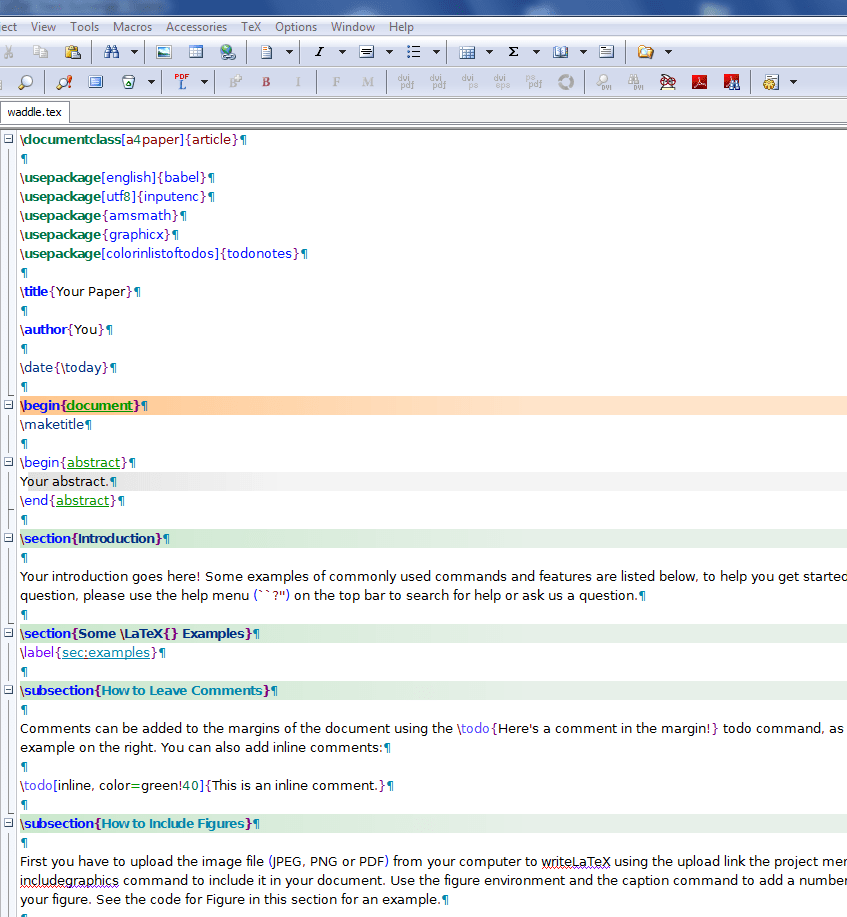Open dropdown arrow beside PDFLaTeX button
847x917 pixels.
click(204, 82)
